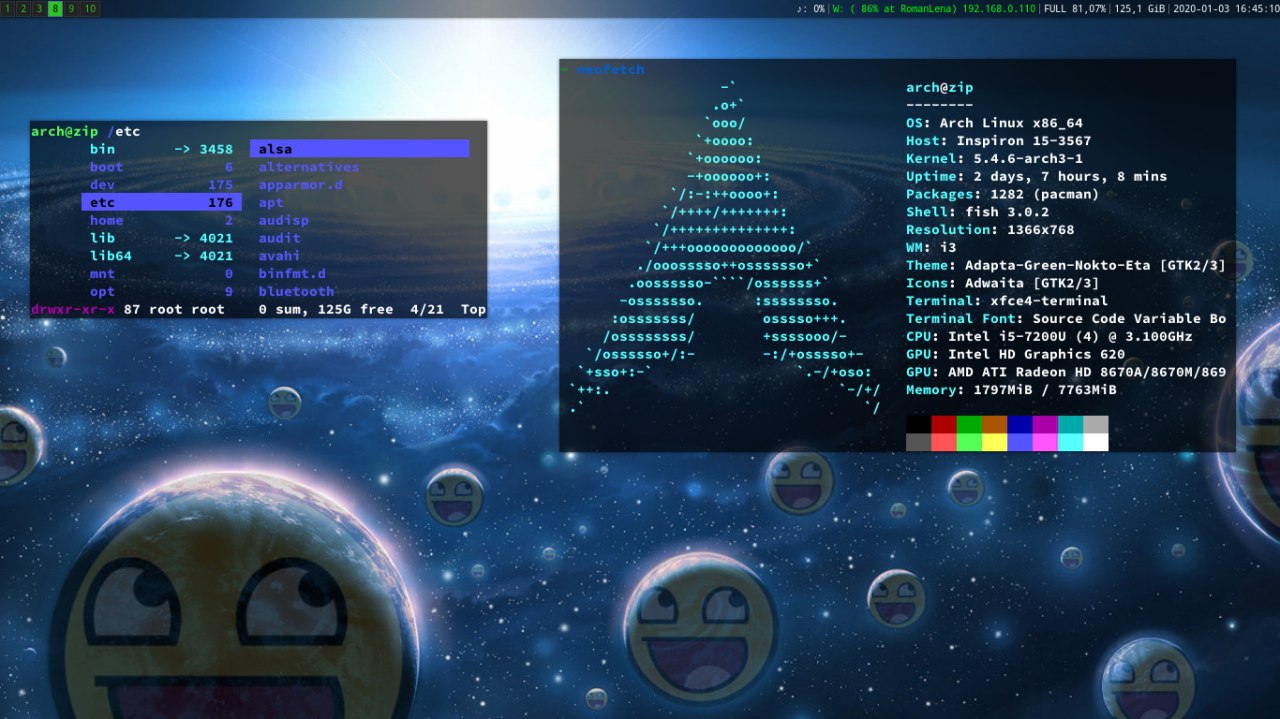Select the highlighted etc directory row
1280x719 pixels.
161,202
